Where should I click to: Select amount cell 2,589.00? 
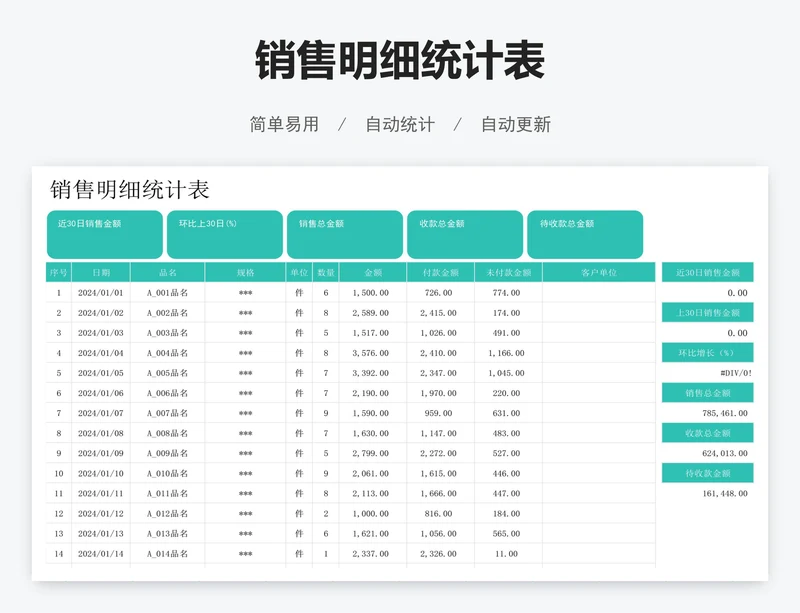click(x=371, y=313)
